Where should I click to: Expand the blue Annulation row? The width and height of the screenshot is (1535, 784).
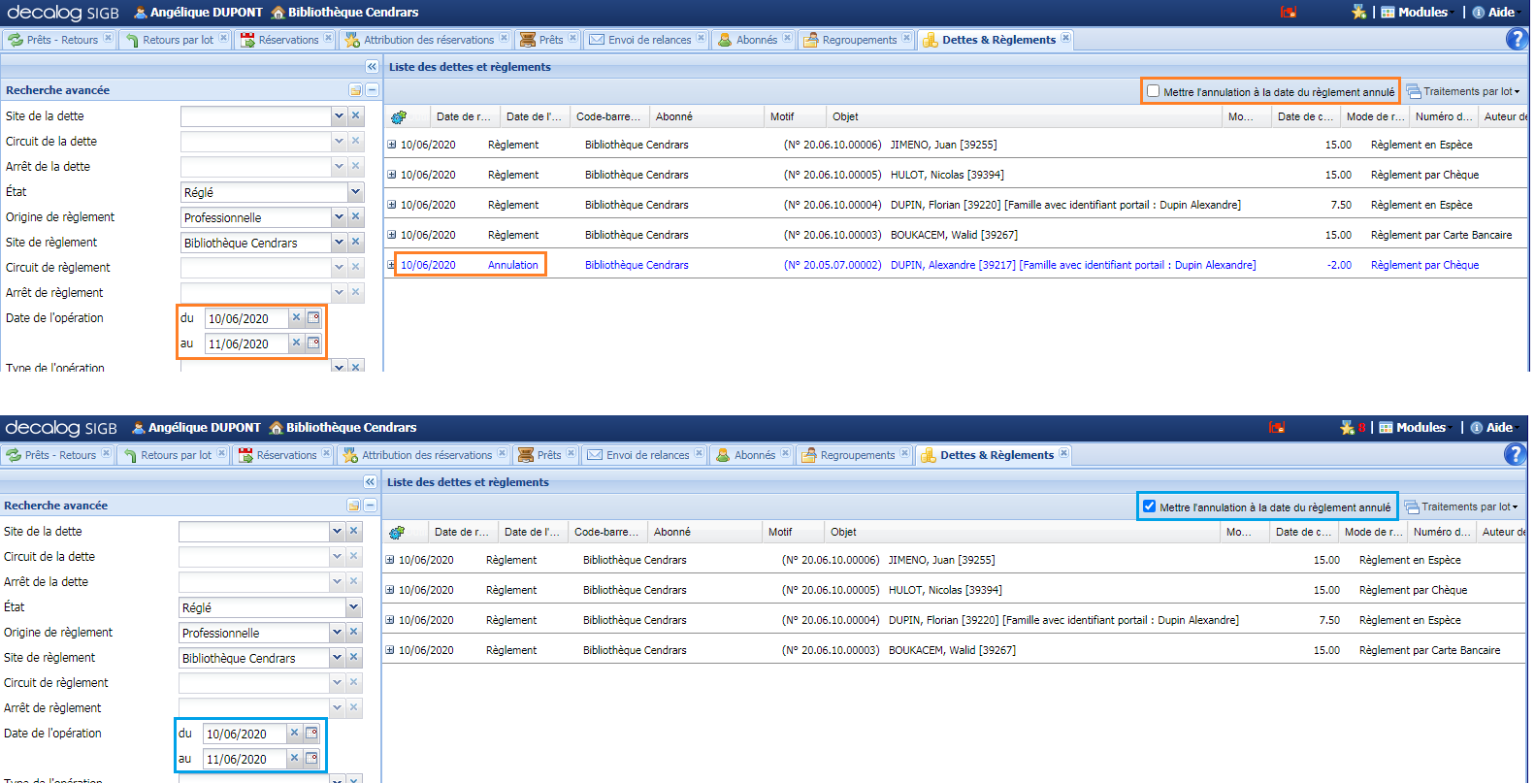pos(392,265)
